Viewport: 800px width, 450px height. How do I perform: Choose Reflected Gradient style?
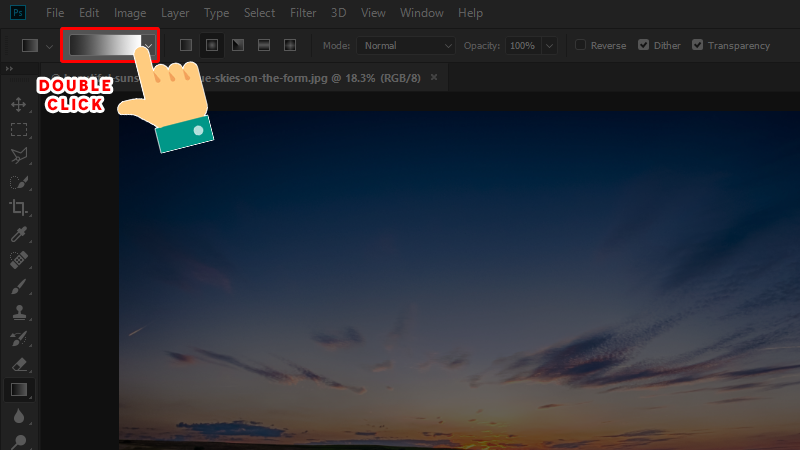point(264,45)
